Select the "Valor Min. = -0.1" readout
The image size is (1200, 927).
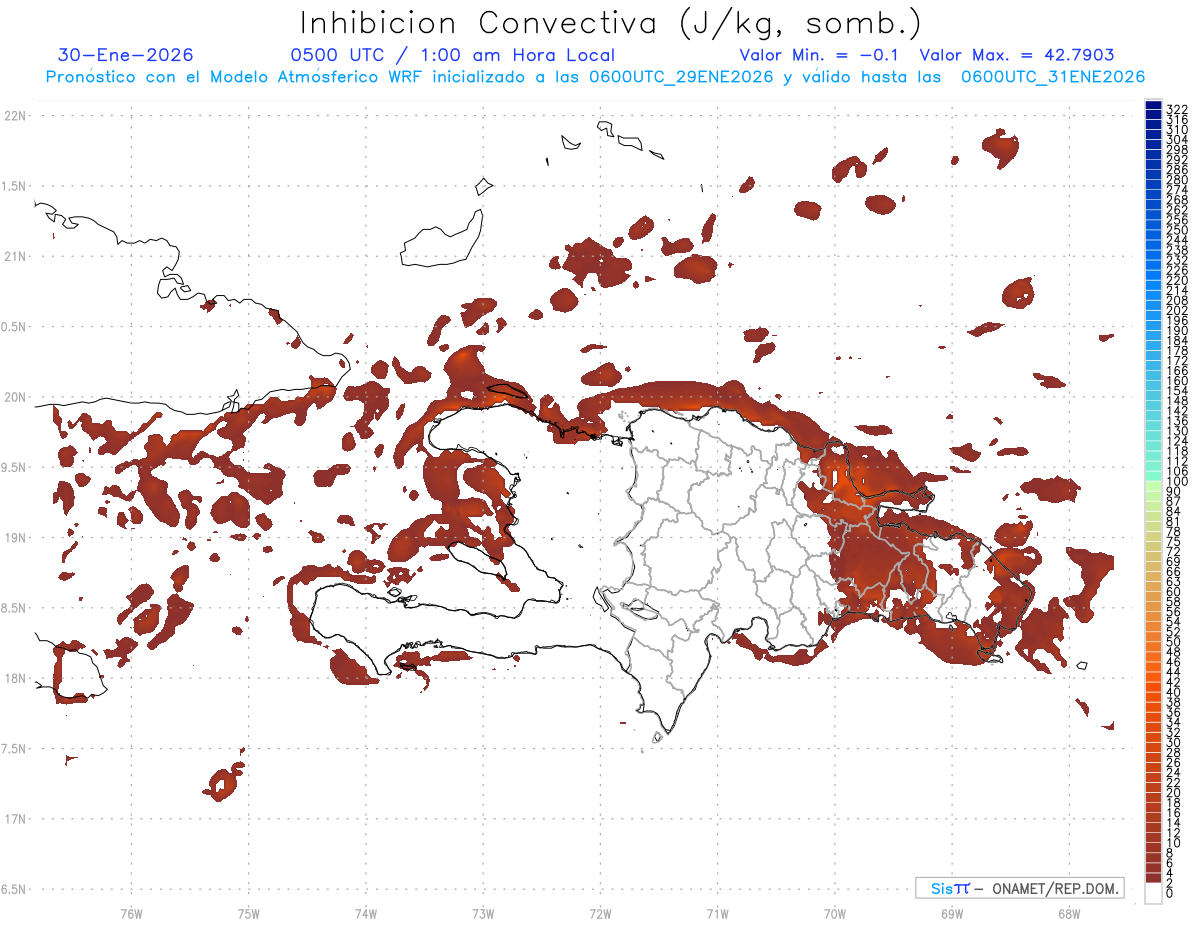pos(820,56)
